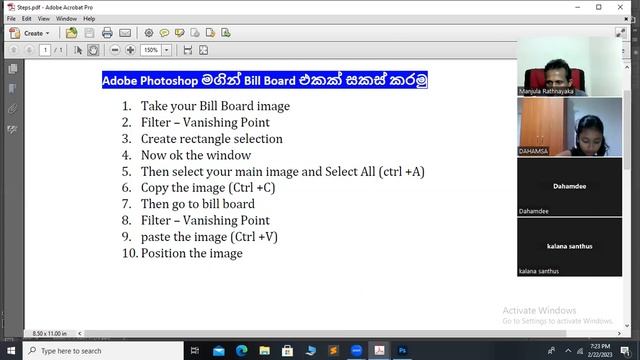Click the scrolling mode fit width icon
640x360 pixels.
click(x=188, y=50)
